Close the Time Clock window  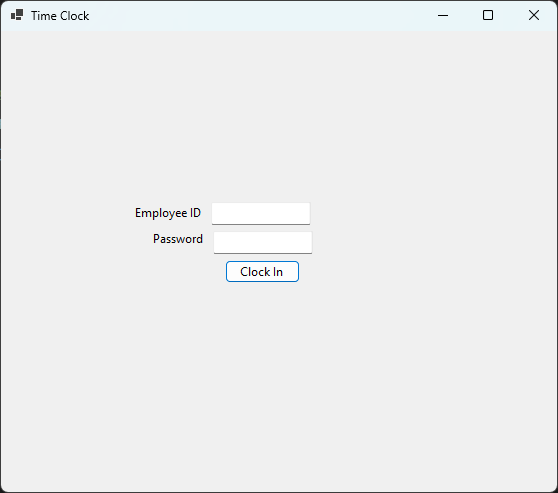[534, 15]
